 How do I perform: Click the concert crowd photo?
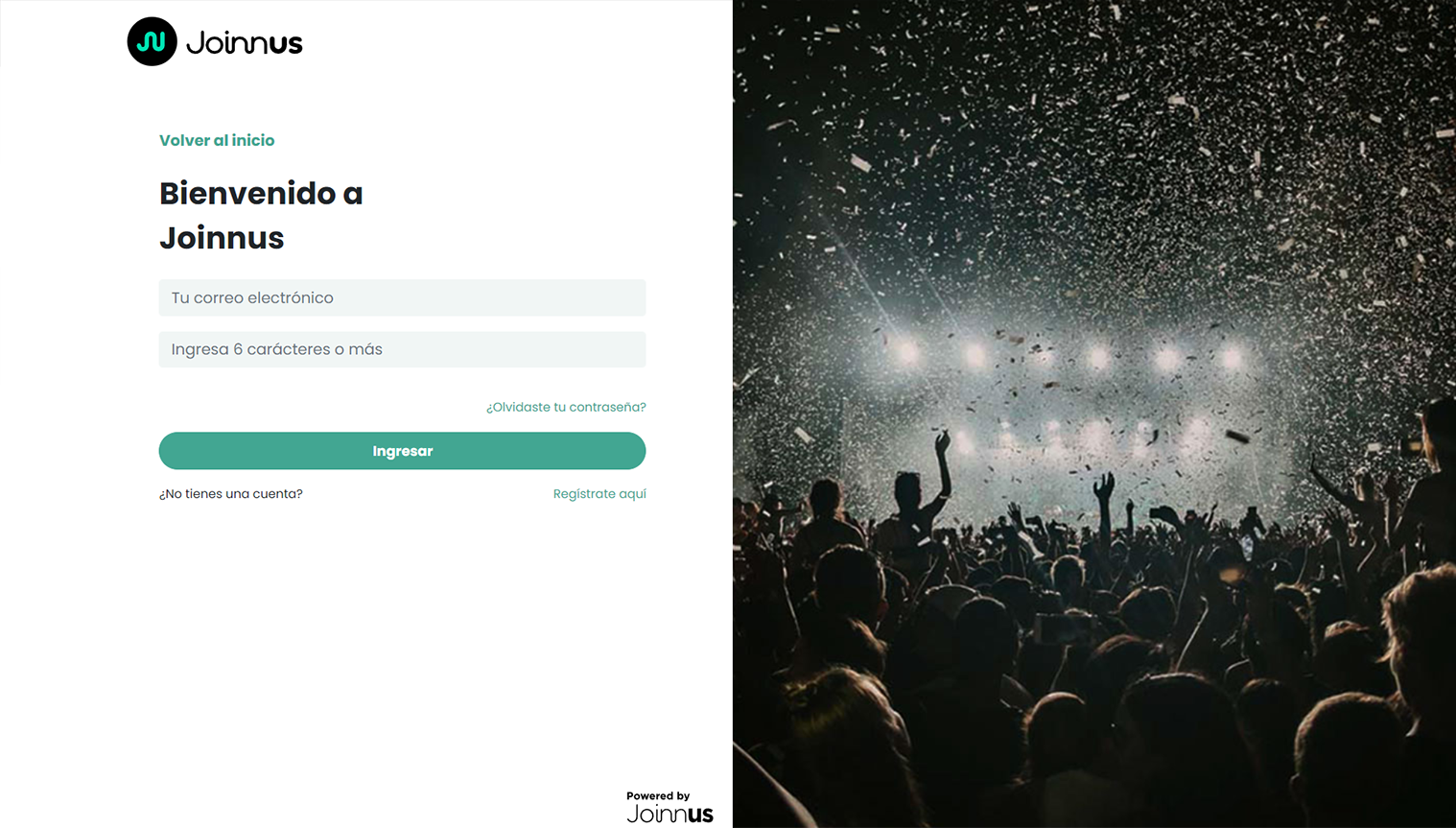(1094, 414)
